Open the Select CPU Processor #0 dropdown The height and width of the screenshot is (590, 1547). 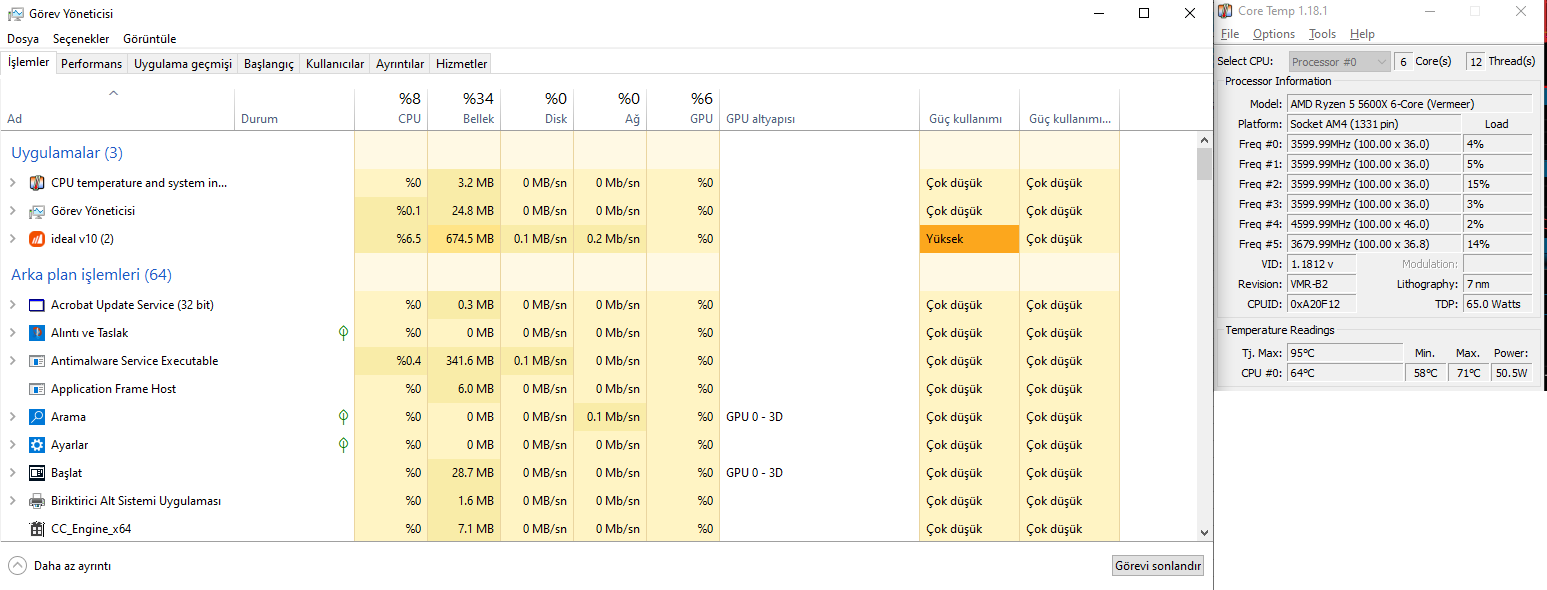point(1339,62)
